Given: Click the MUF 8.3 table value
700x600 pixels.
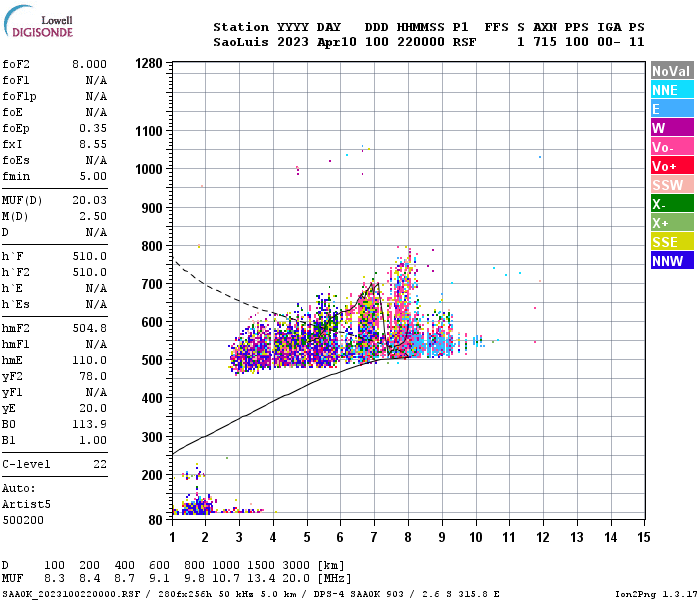Looking at the screenshot, I should click(x=54, y=579).
